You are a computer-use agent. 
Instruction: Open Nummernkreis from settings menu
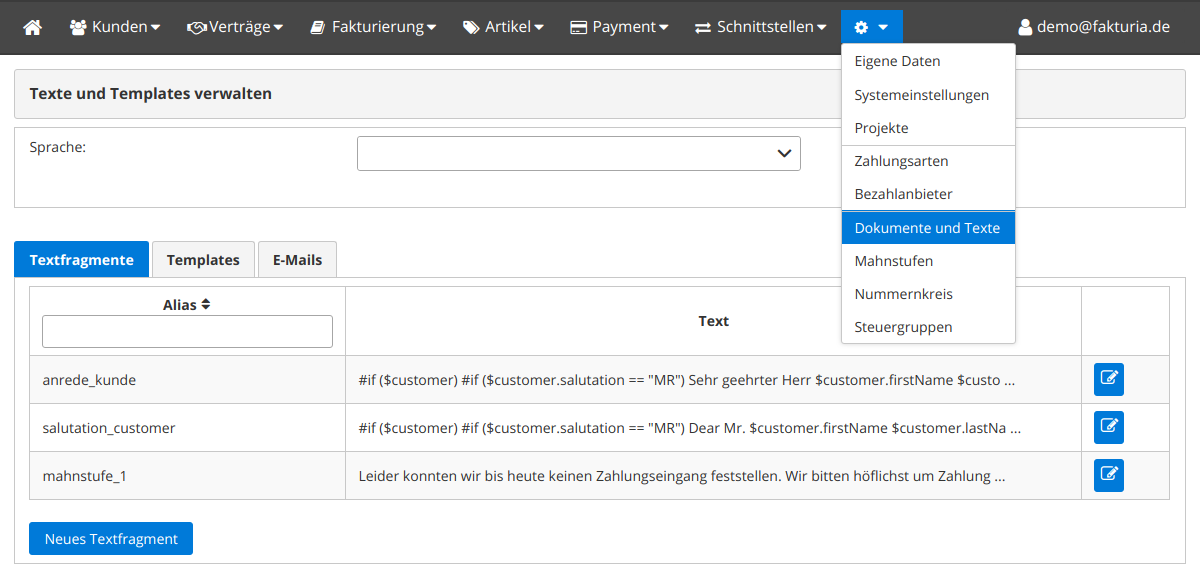903,294
